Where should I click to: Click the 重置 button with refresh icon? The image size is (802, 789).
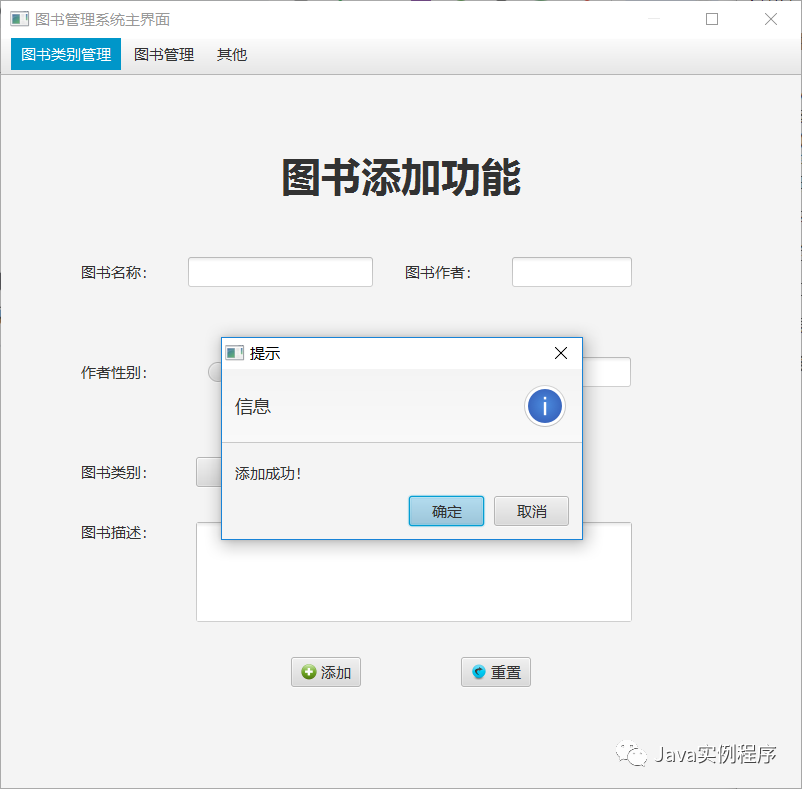pyautogui.click(x=496, y=672)
